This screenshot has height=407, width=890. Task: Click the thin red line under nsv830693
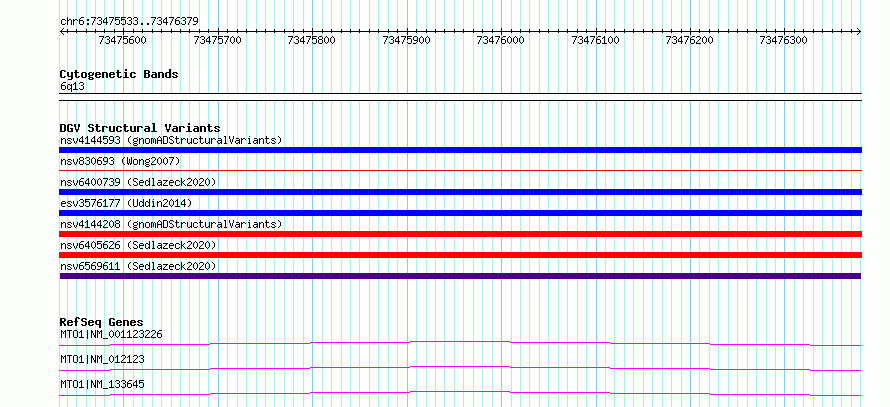pos(460,170)
